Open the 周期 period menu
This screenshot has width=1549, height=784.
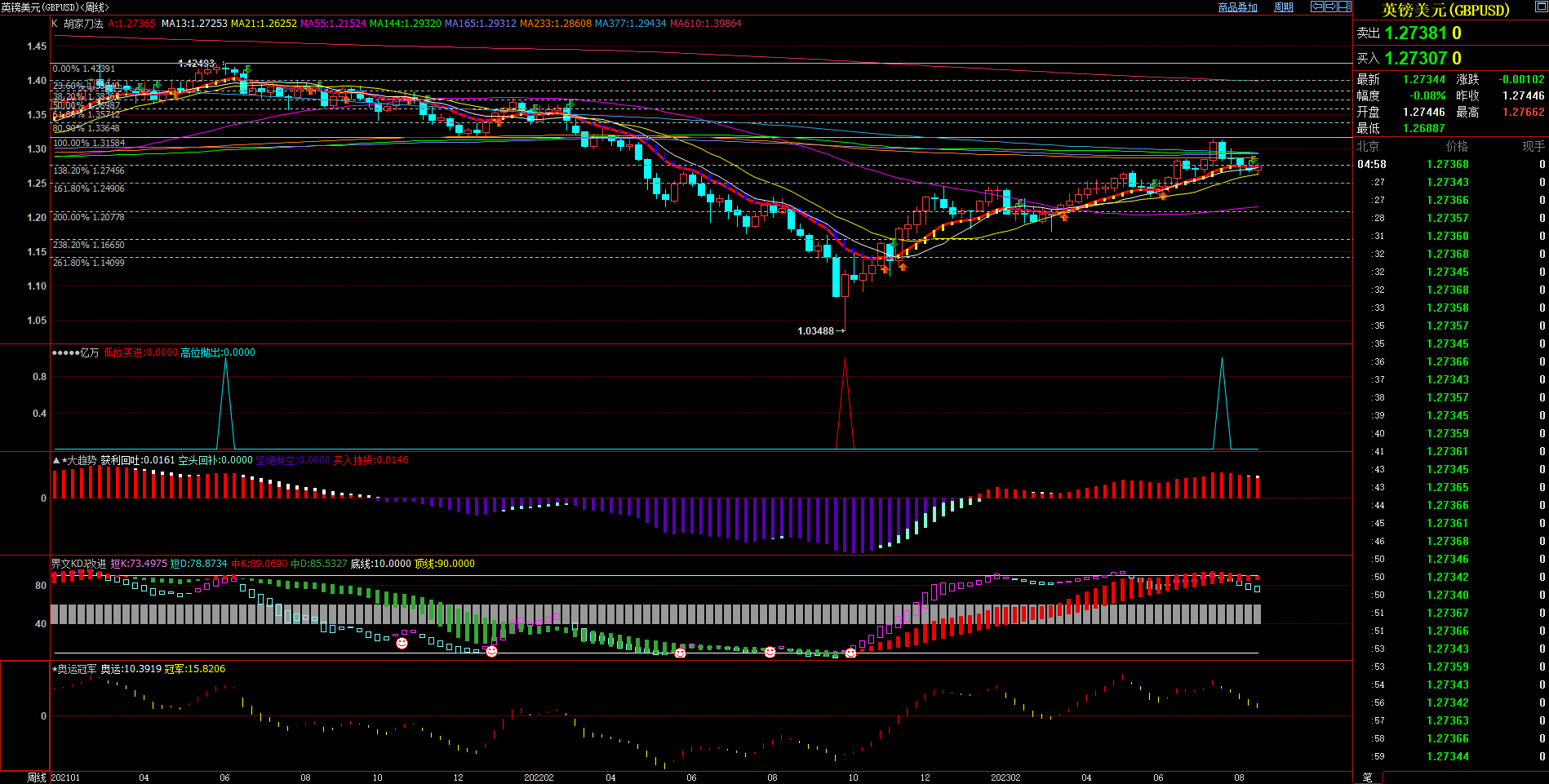[1284, 7]
